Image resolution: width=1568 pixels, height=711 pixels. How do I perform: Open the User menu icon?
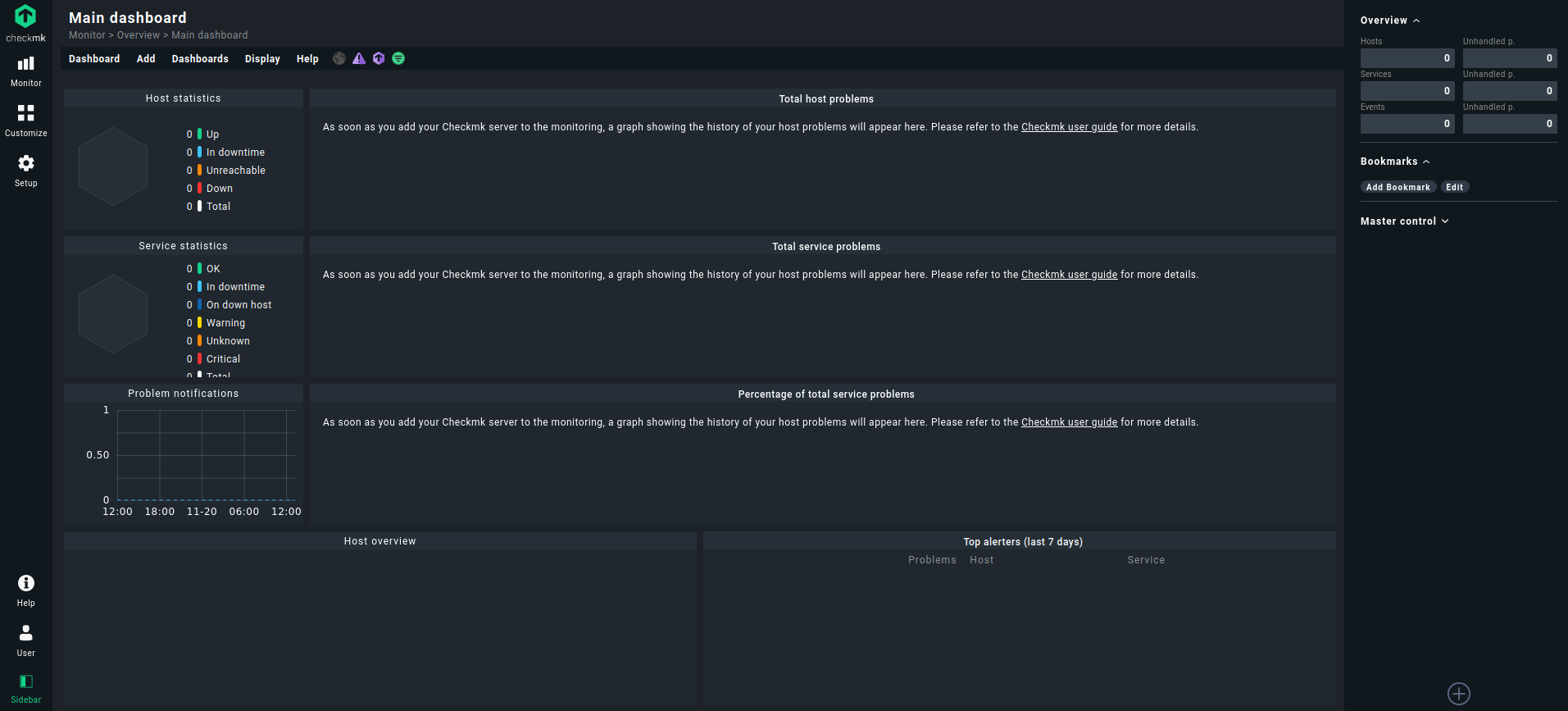pyautogui.click(x=26, y=640)
